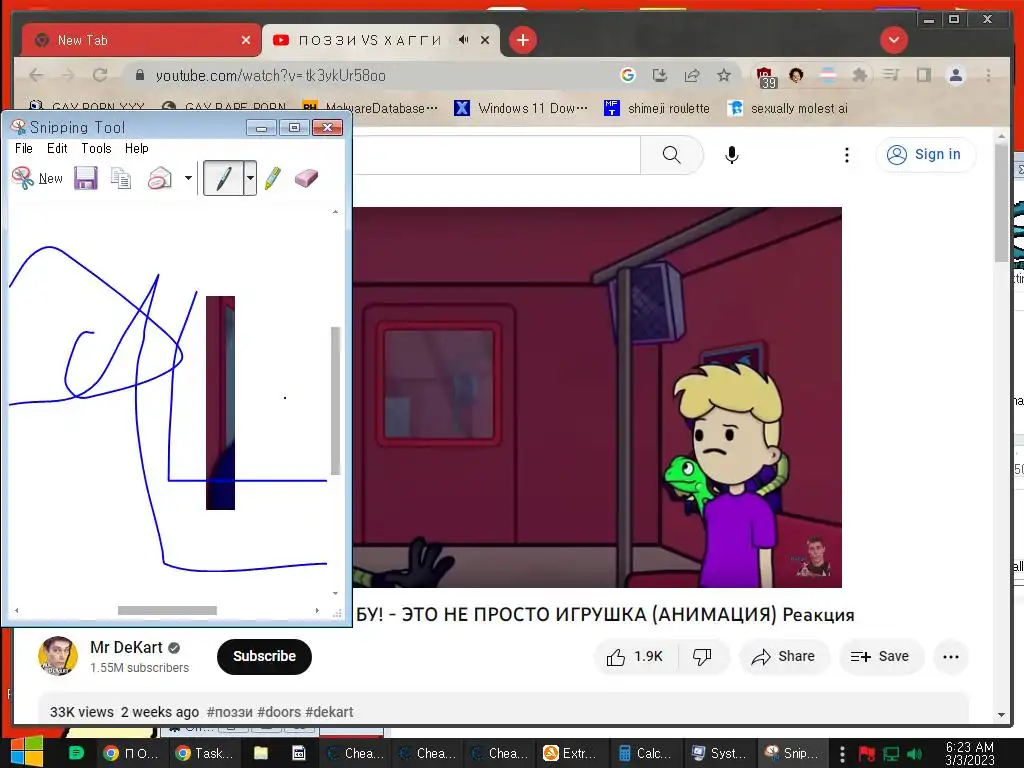
Task: Click the Snipping Tool scroll down arrow
Action: pyautogui.click(x=336, y=594)
